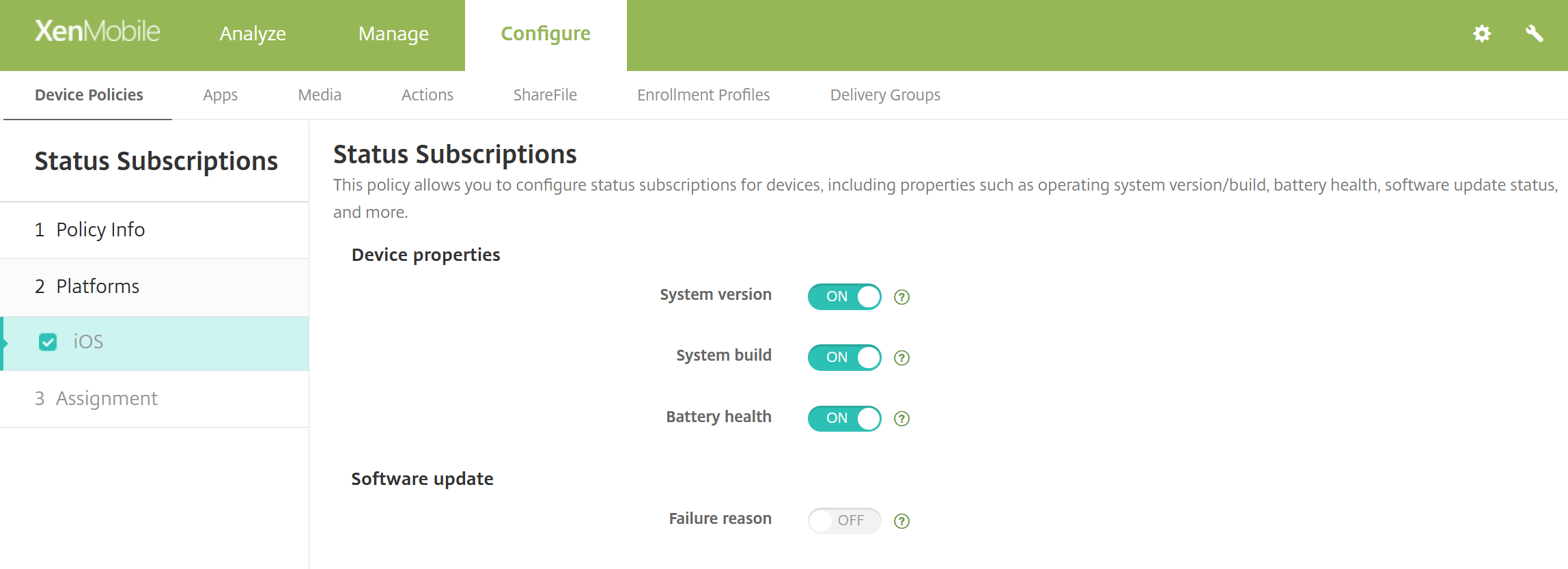The image size is (1568, 569).
Task: Uncheck the iOS platform checkbox
Action: click(x=47, y=342)
